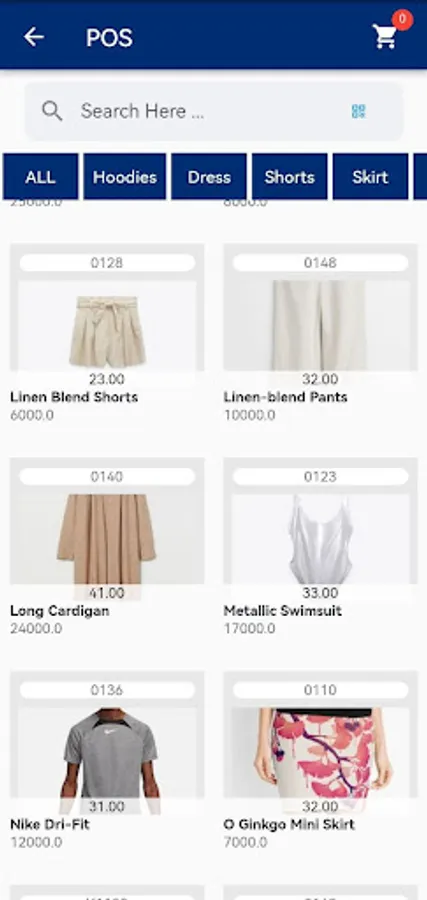Switch to the Shorts category

pos(290,177)
